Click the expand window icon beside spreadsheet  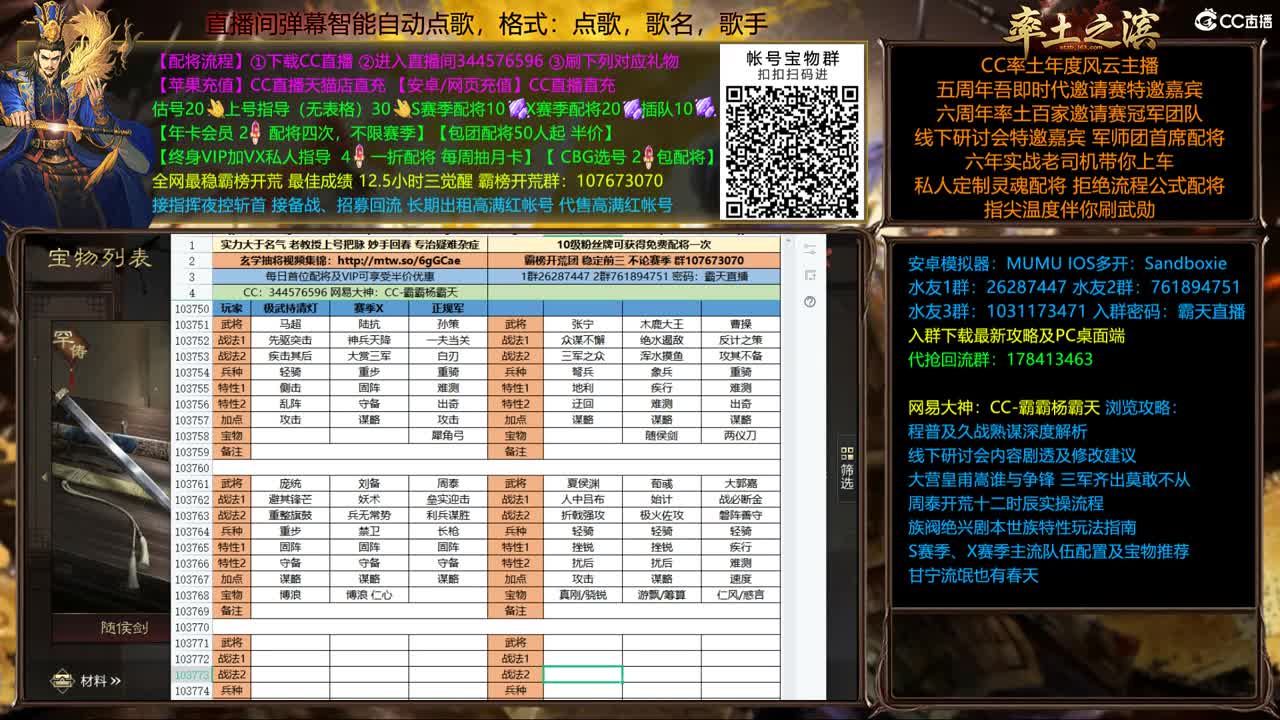pos(810,275)
